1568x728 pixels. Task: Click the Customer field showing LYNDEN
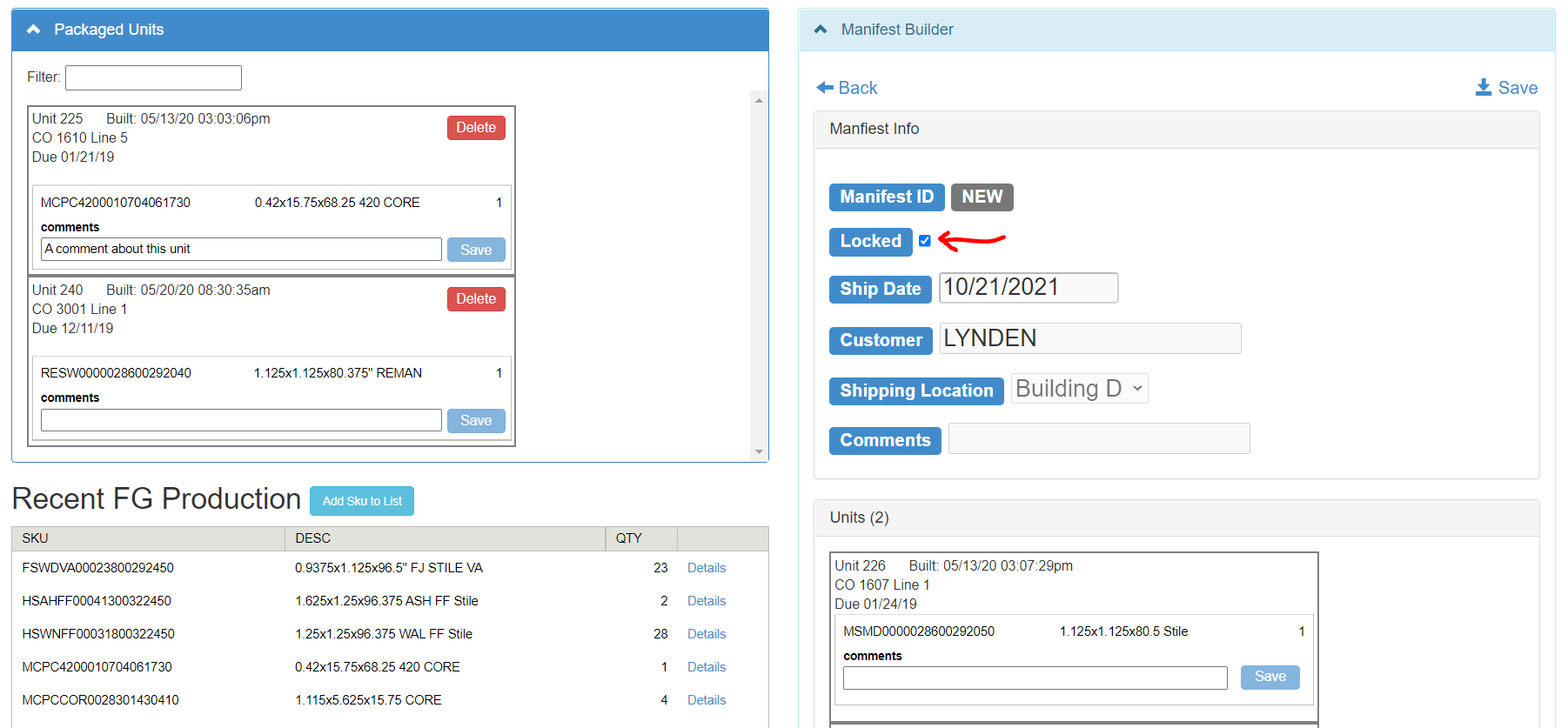[x=1090, y=338]
